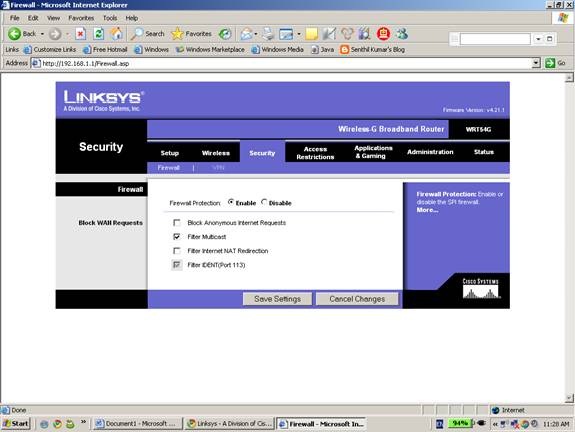The width and height of the screenshot is (575, 432).
Task: Switch to the Wireless tab
Action: click(216, 153)
